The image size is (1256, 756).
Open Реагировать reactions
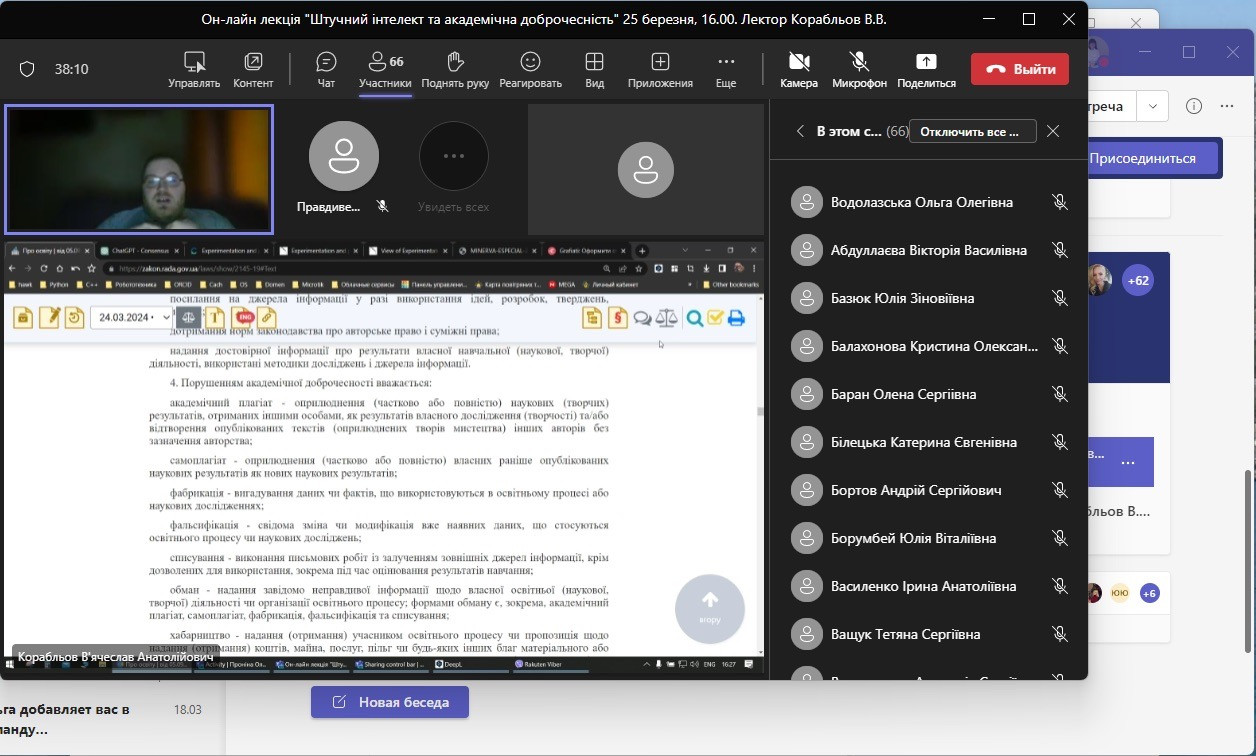(530, 69)
